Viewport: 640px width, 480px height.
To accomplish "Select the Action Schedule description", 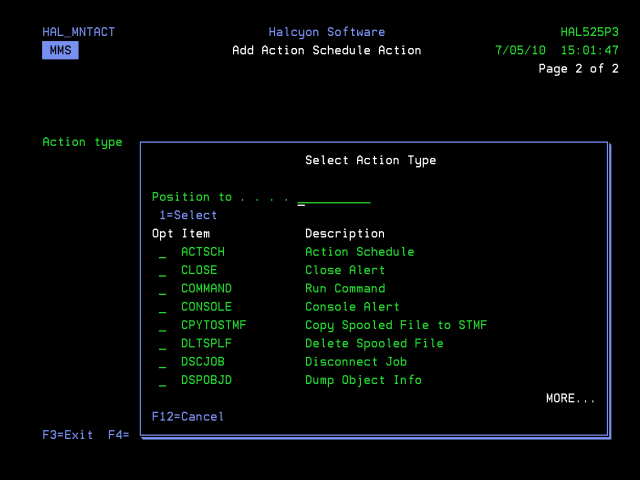I will point(359,252).
